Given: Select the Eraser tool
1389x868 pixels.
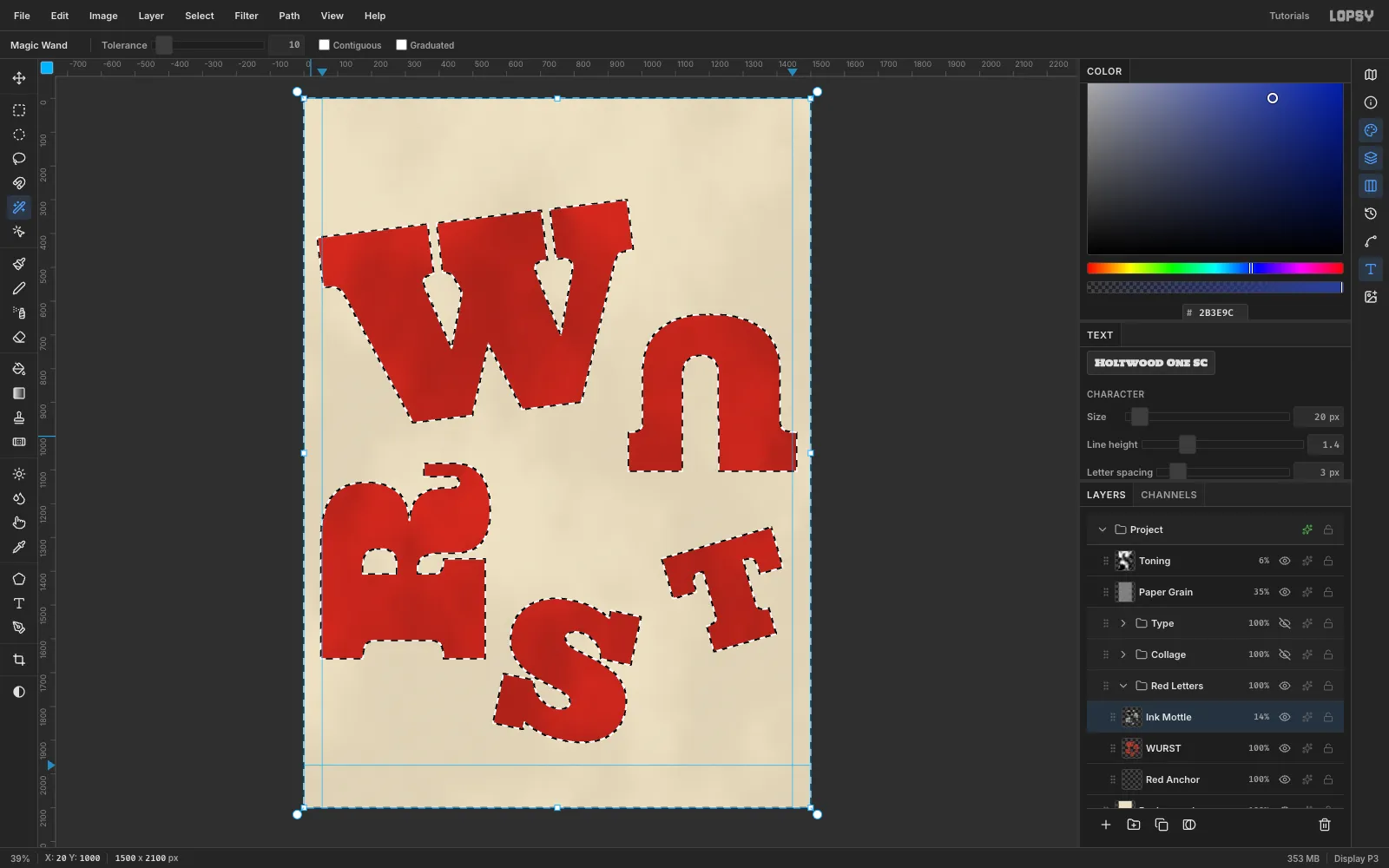Looking at the screenshot, I should pyautogui.click(x=19, y=337).
